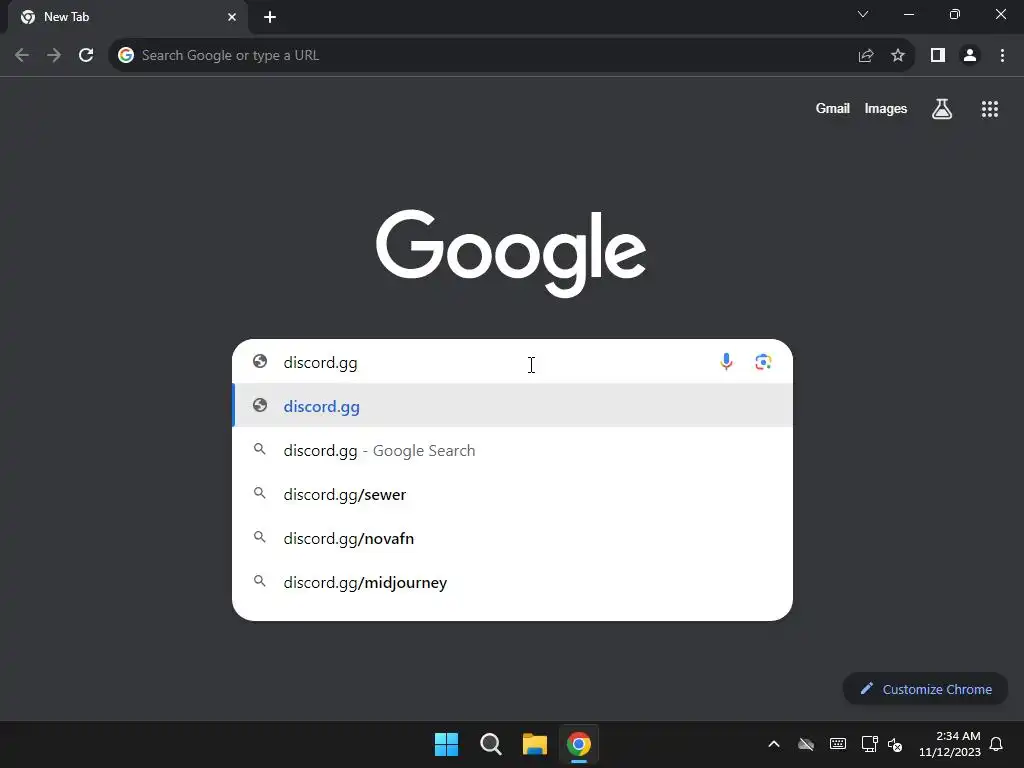This screenshot has width=1024, height=768.
Task: Open the Chrome side panel
Action: 938,56
